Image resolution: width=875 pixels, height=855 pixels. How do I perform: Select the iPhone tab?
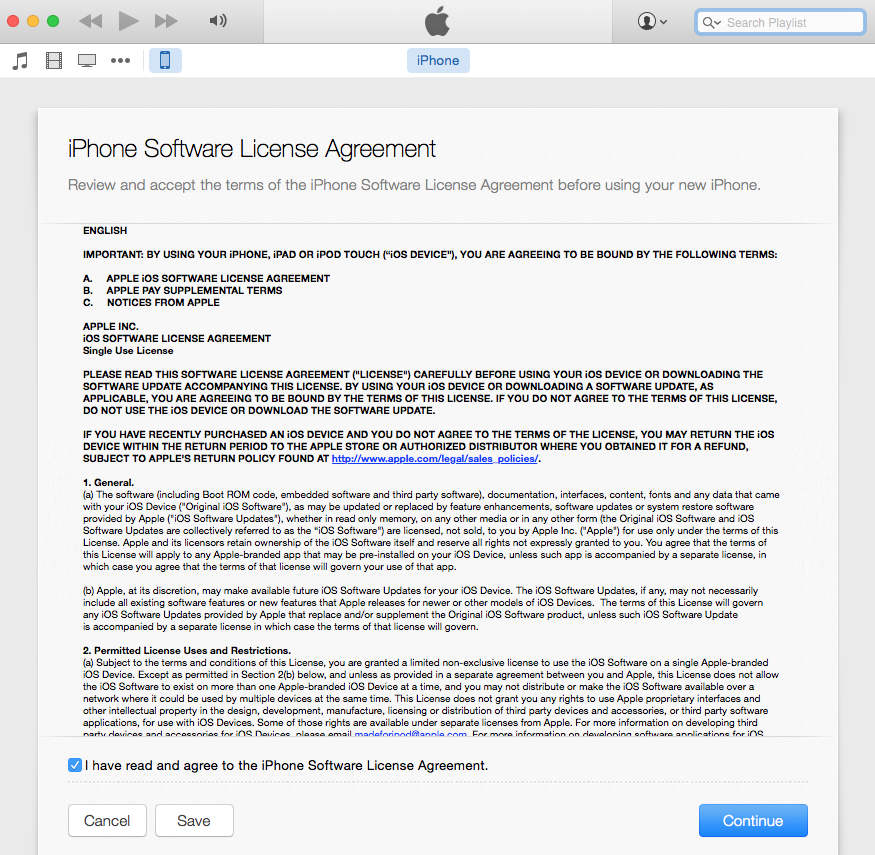[438, 61]
